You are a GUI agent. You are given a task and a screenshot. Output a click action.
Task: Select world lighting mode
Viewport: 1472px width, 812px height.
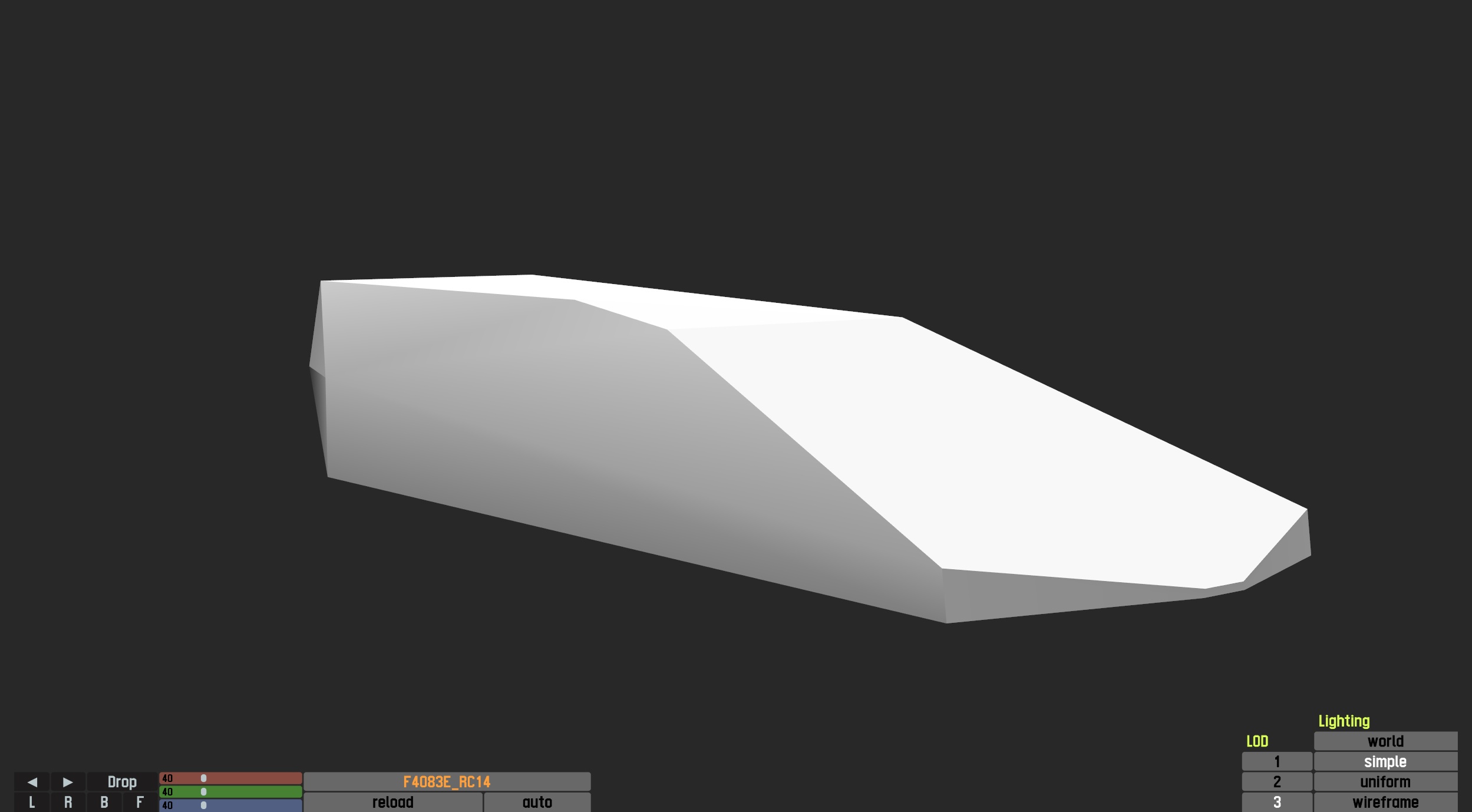[1385, 741]
